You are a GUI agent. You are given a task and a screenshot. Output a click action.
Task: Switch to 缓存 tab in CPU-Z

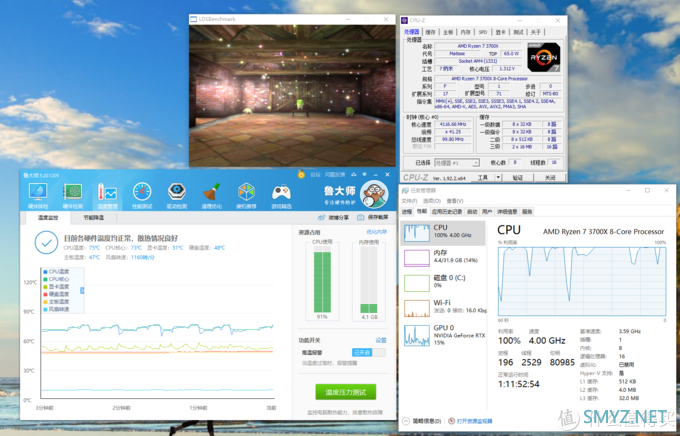(x=430, y=32)
